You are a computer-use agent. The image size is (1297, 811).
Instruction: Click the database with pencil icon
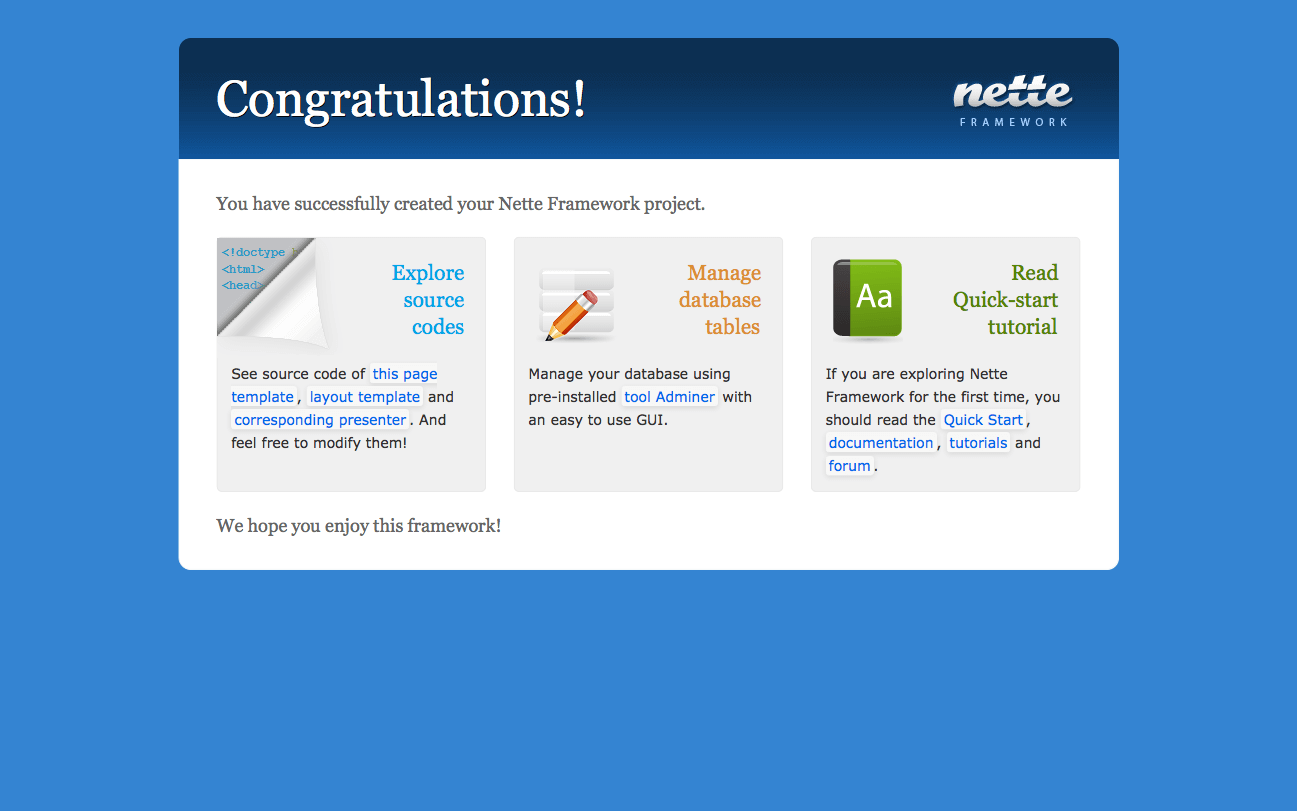pos(576,304)
